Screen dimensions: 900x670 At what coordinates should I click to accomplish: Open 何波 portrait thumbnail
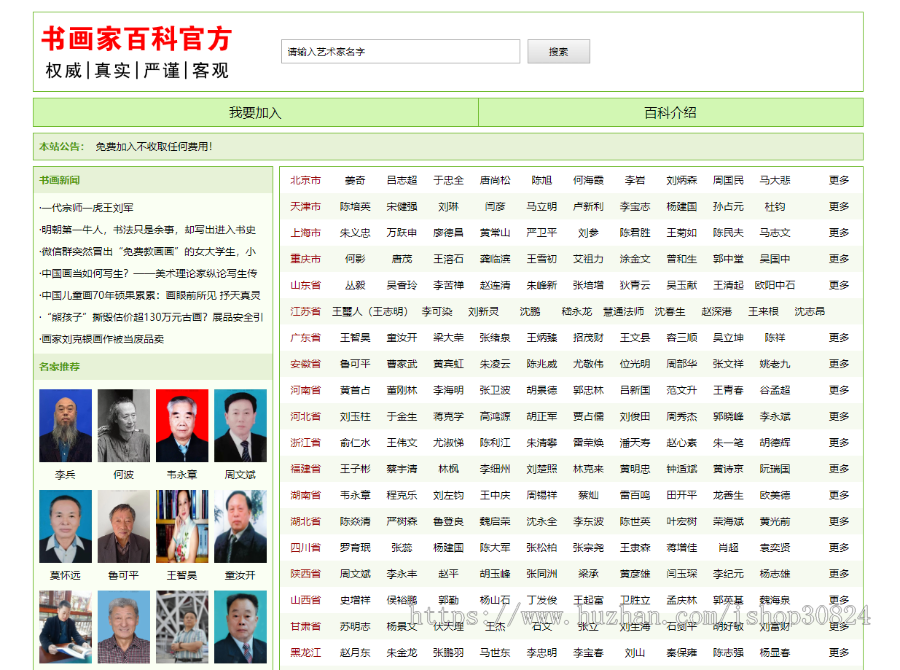coord(123,425)
